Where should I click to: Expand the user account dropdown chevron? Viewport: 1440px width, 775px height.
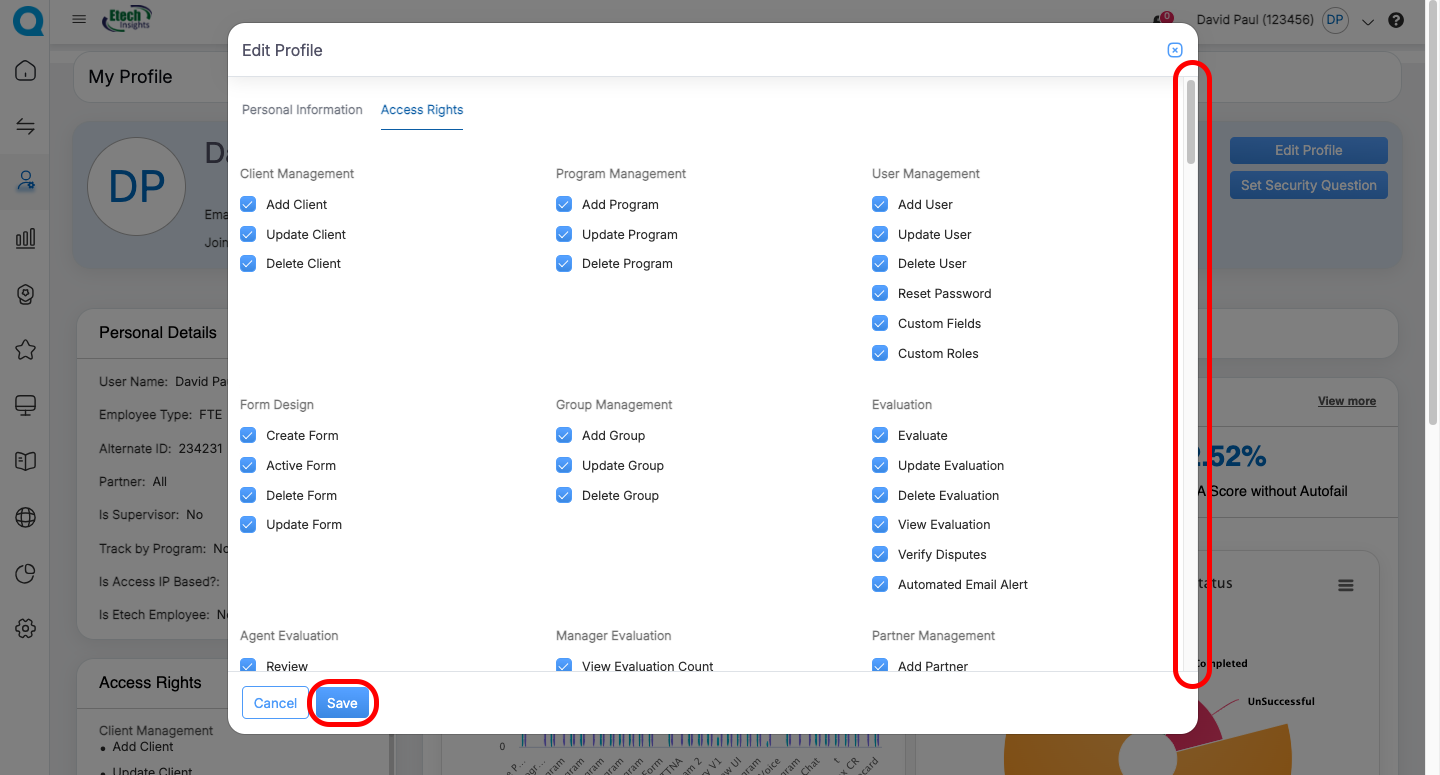click(1368, 22)
